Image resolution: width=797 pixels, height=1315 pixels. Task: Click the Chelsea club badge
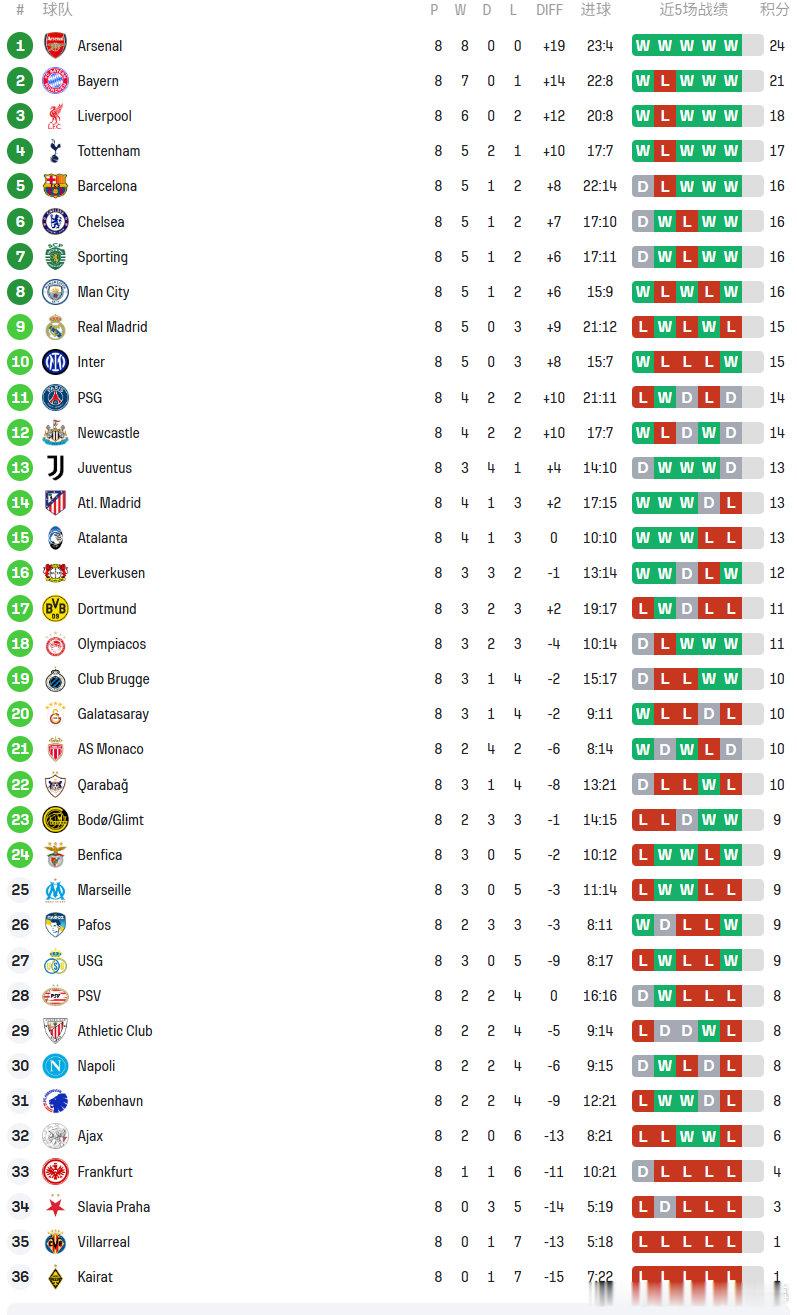[x=55, y=222]
